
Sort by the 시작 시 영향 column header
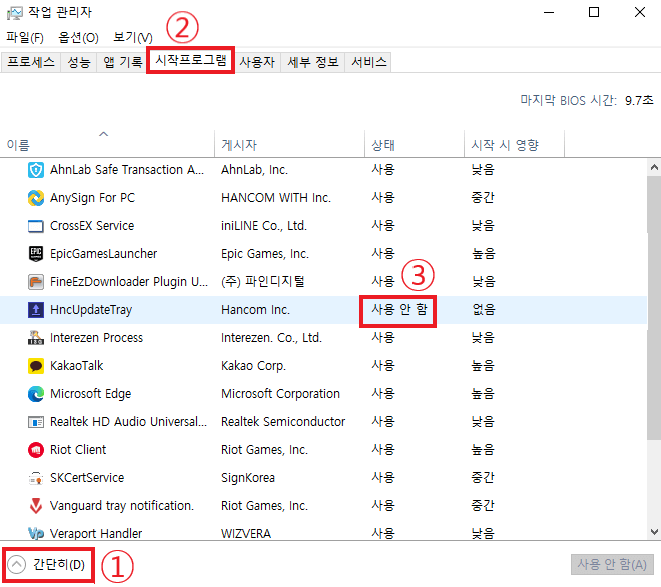(x=514, y=143)
